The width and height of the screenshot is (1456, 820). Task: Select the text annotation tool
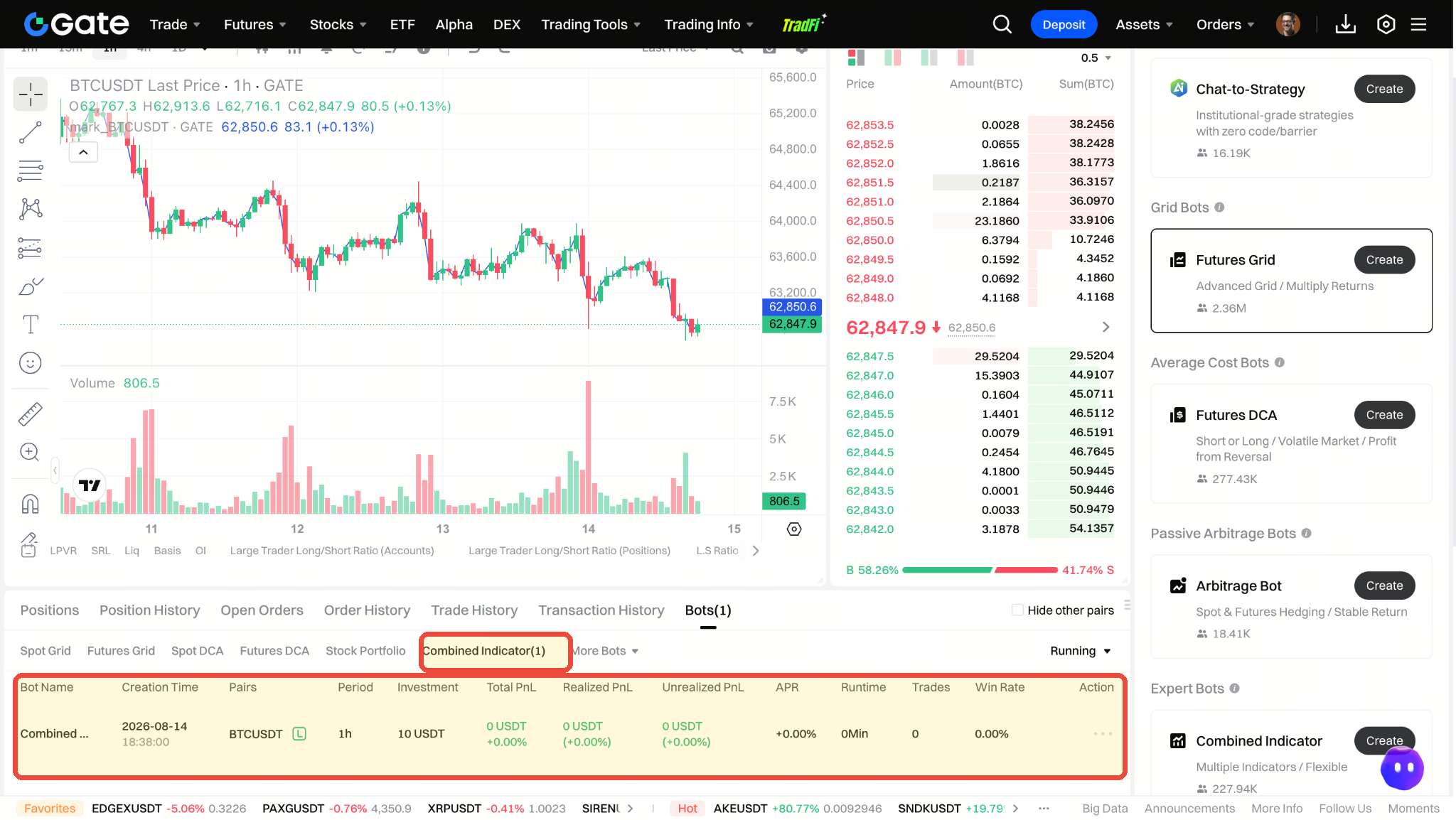tap(30, 325)
